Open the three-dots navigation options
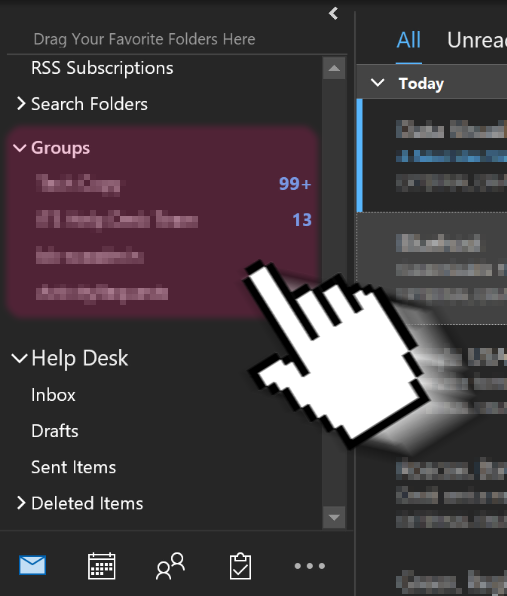 click(310, 566)
